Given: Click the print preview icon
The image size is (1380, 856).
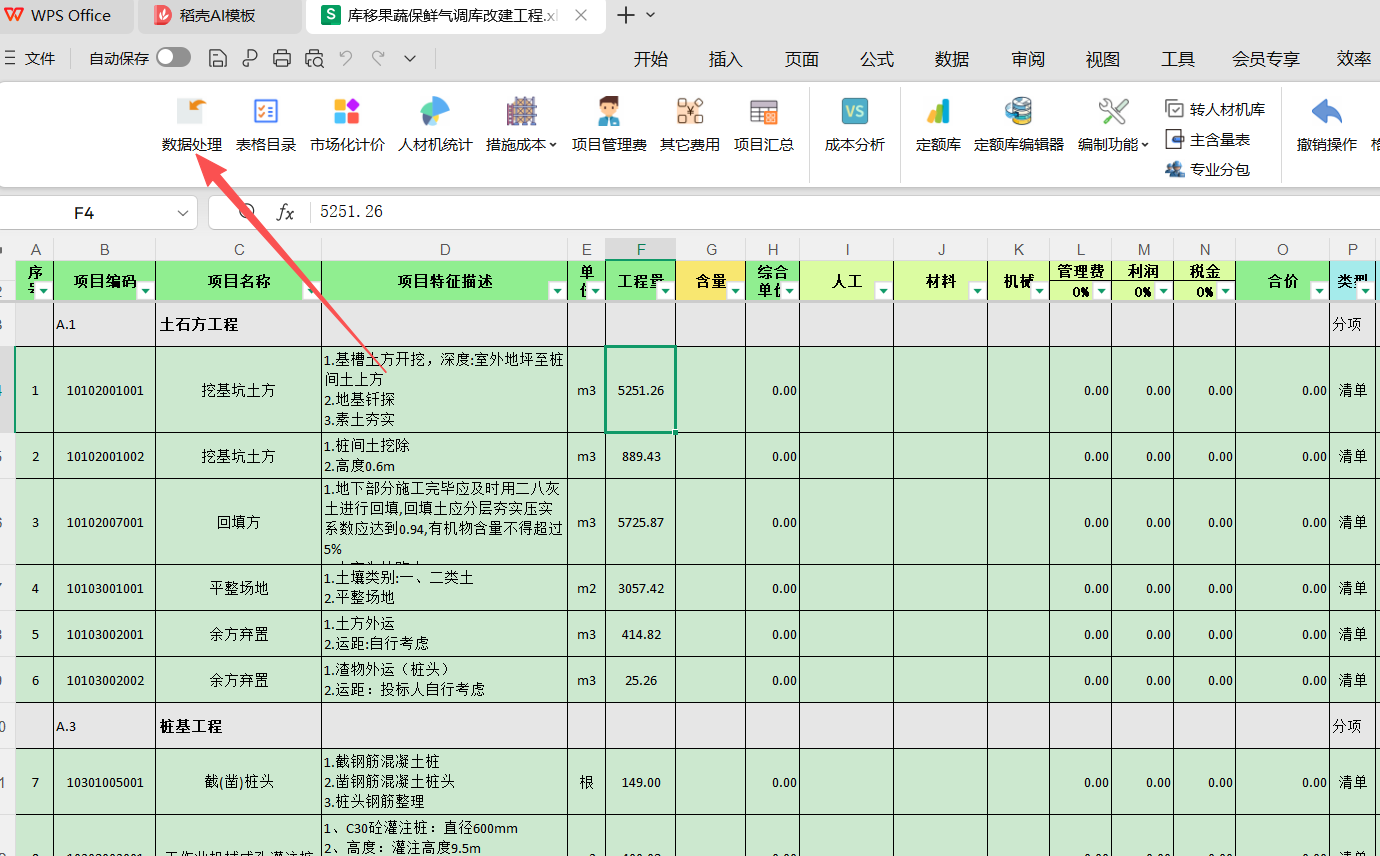Looking at the screenshot, I should pos(314,59).
